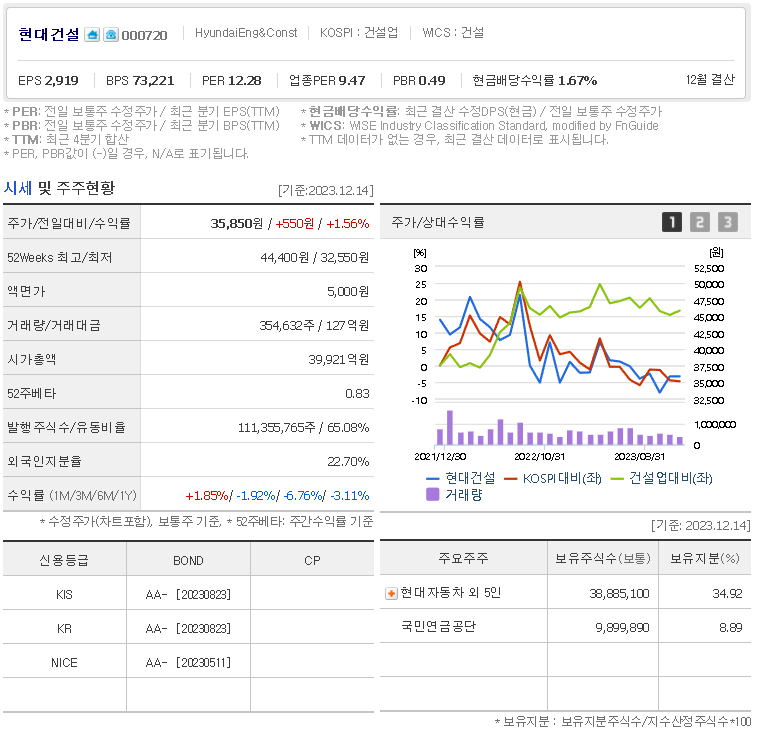This screenshot has height=733, width=761.
Task: Click the purple 거래량 legend swatch
Action: click(x=432, y=495)
